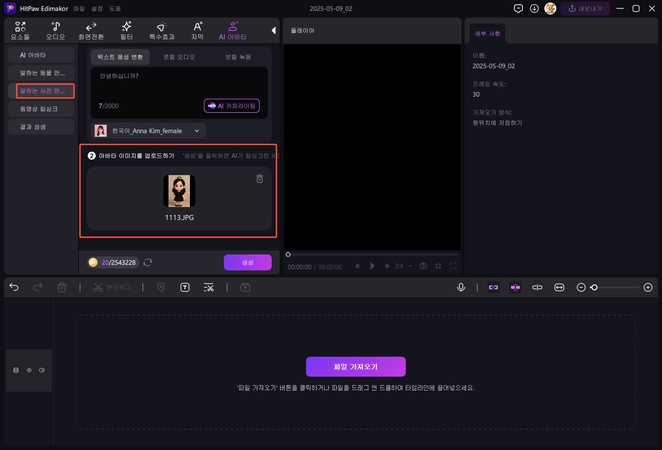The width and height of the screenshot is (662, 450).
Task: Click the purple 생성 generate button
Action: 247,262
